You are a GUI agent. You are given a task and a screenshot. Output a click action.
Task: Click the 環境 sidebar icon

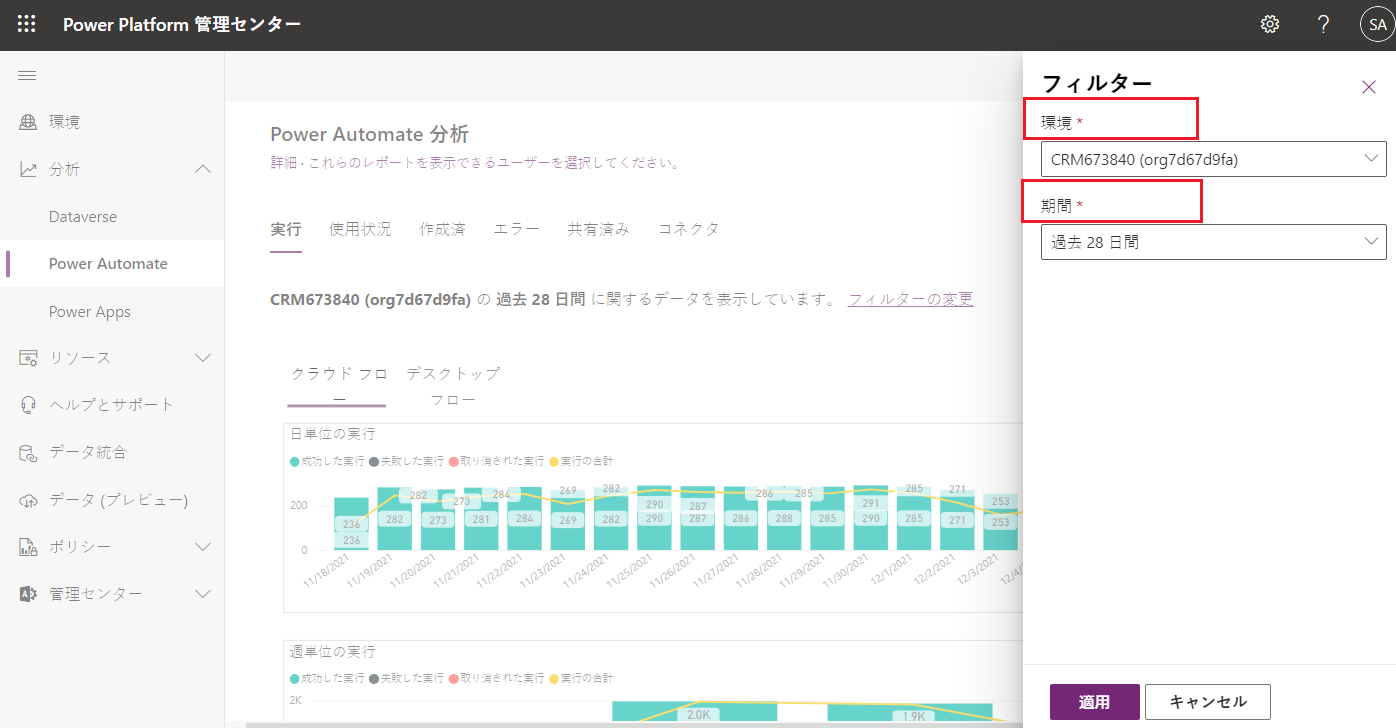tap(28, 122)
